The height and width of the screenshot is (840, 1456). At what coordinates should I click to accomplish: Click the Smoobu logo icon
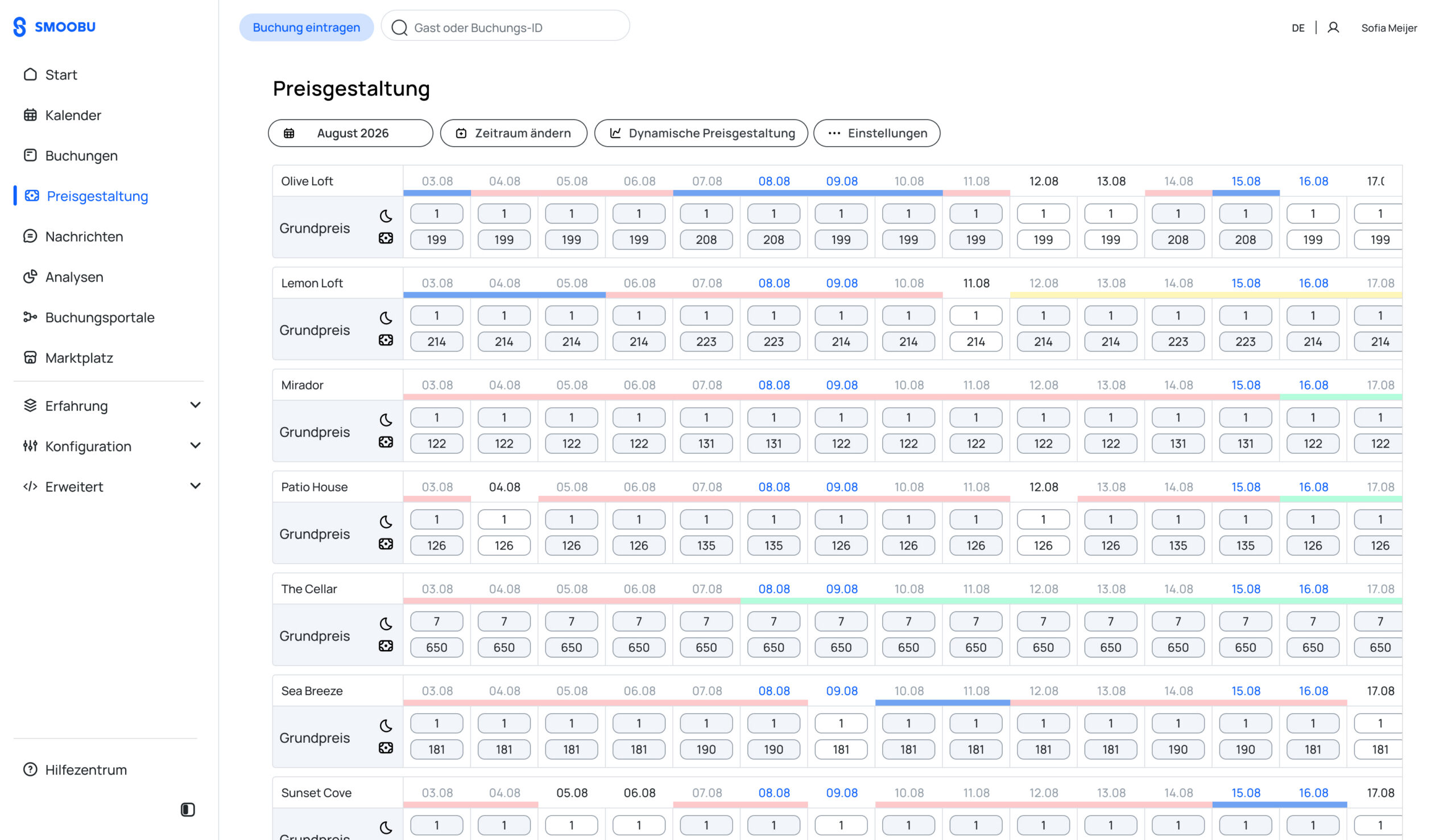19,27
